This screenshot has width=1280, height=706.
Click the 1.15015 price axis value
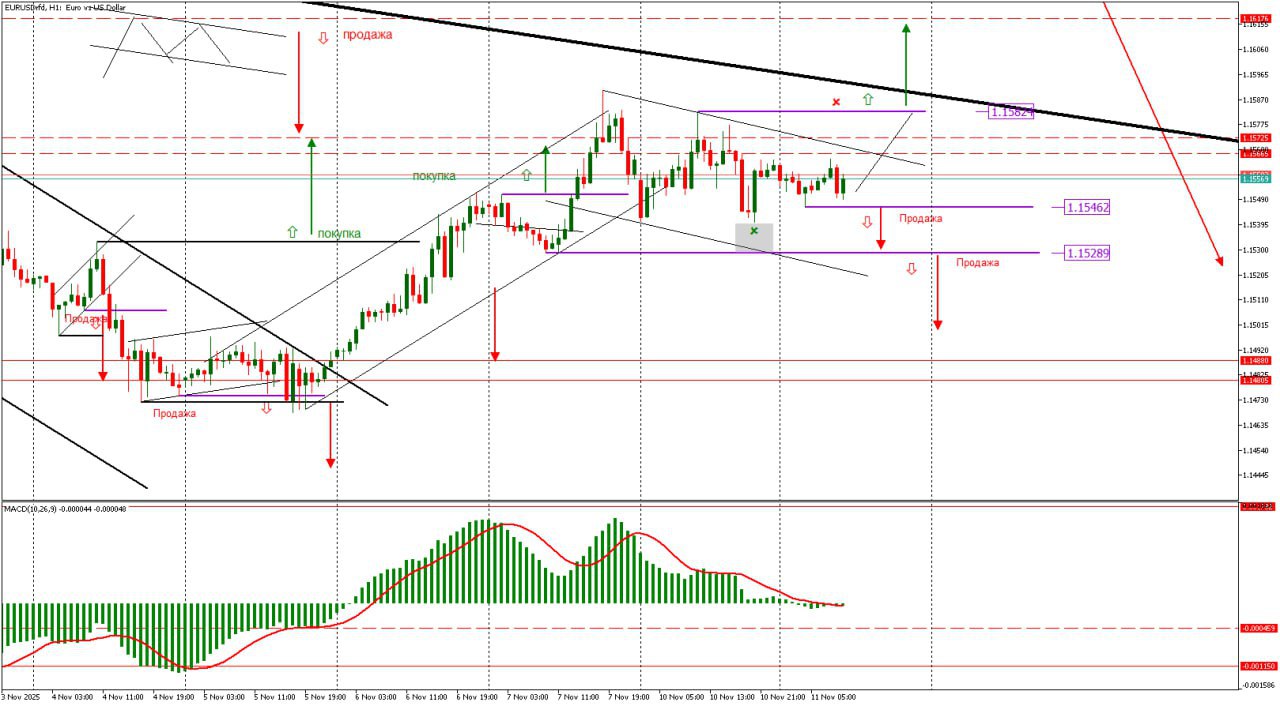[x=1255, y=325]
